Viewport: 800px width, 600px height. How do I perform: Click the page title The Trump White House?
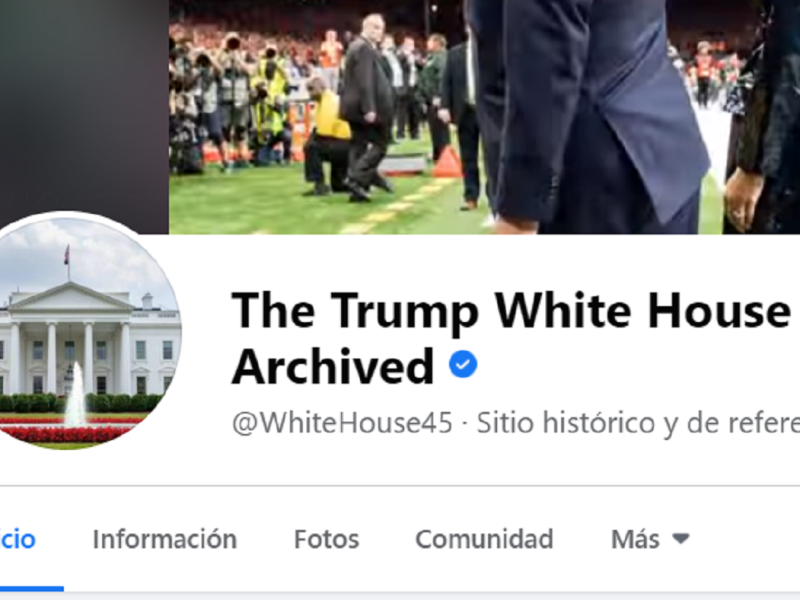coord(511,310)
